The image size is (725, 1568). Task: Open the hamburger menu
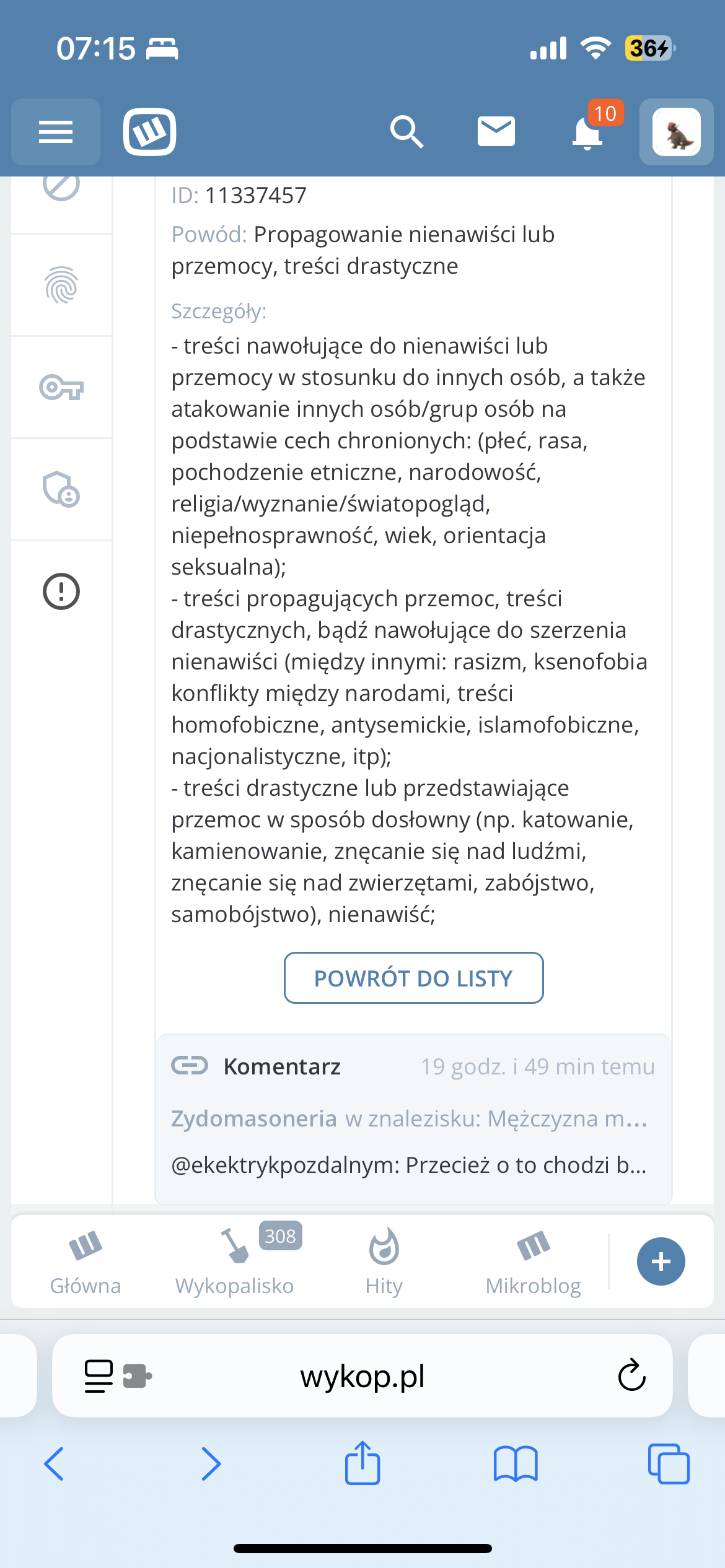[x=56, y=132]
